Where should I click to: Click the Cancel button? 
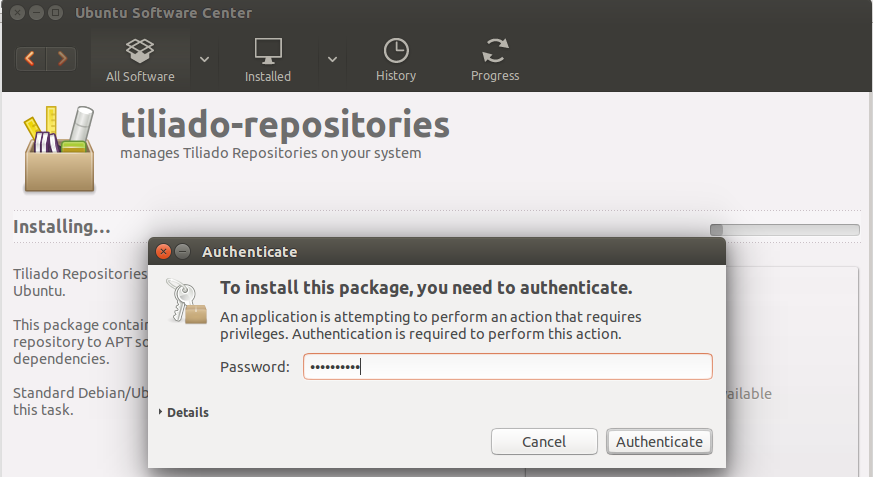pos(544,442)
